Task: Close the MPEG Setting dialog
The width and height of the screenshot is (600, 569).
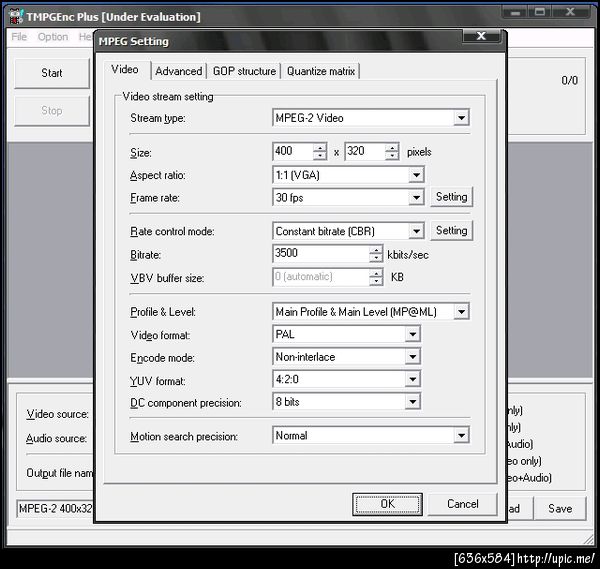Action: (x=481, y=36)
